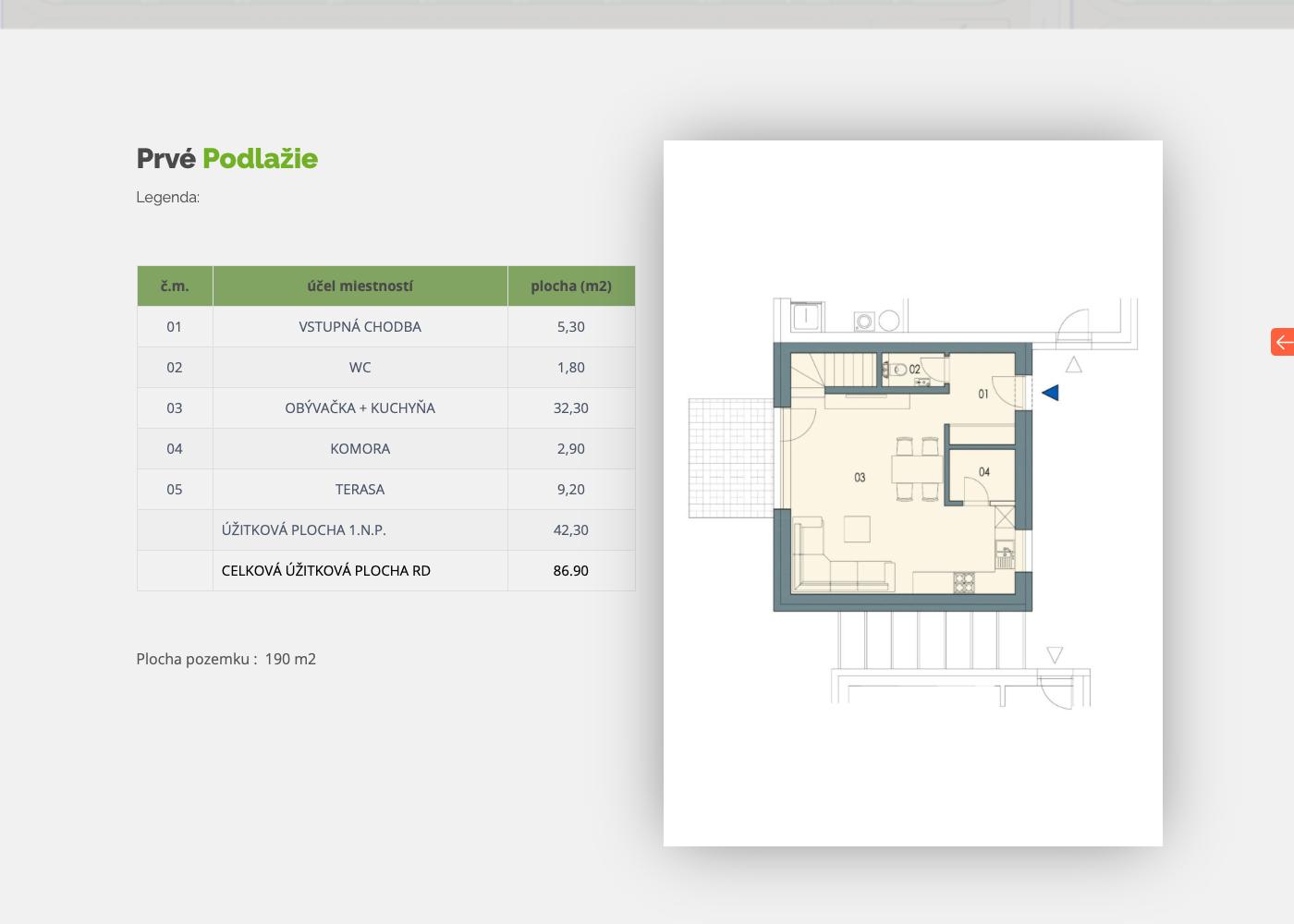Screen dimensions: 1294x924
Task: Select the 'plocha (m2)' column header
Action: point(570,286)
